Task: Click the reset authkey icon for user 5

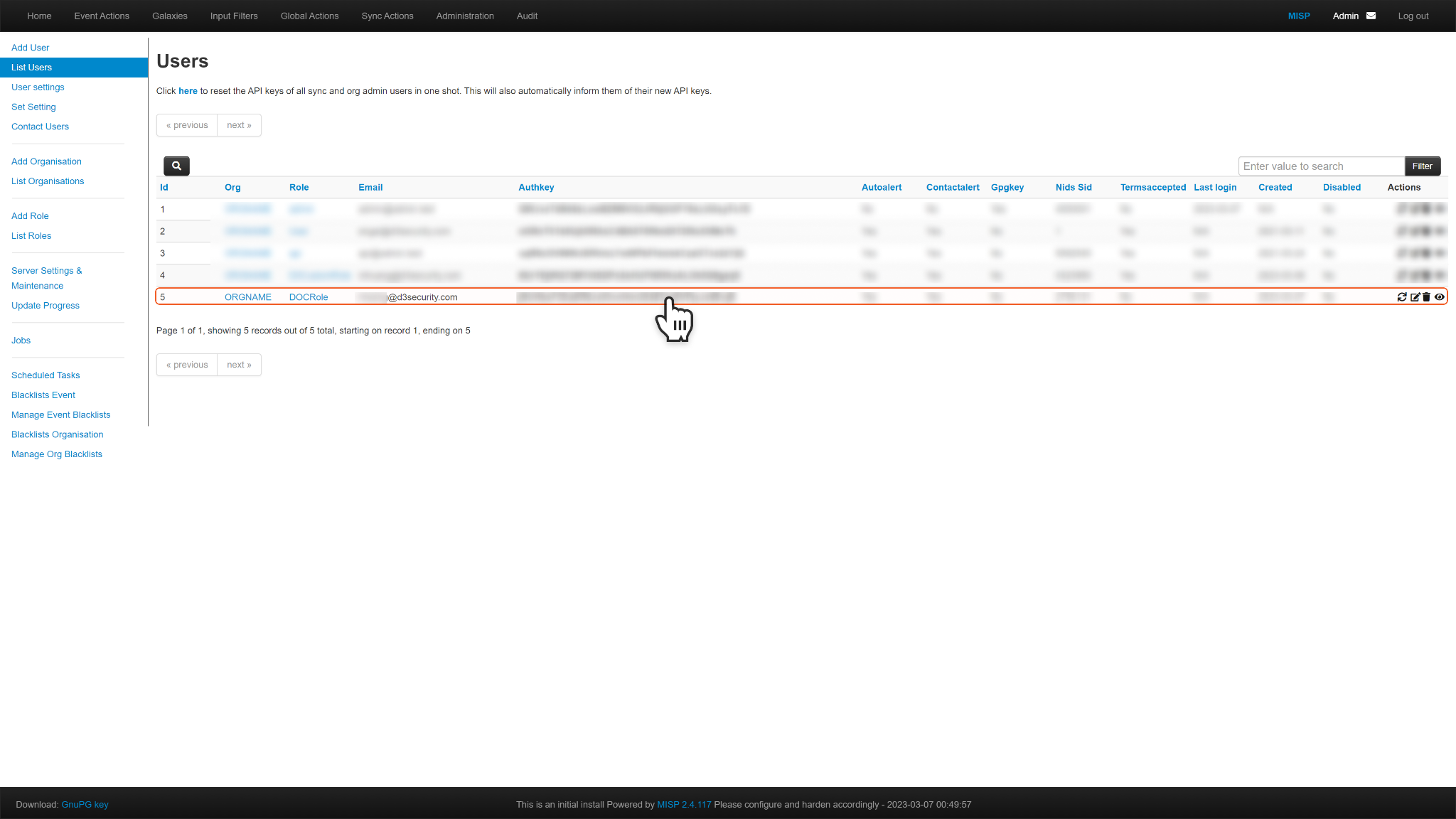Action: pyautogui.click(x=1402, y=297)
